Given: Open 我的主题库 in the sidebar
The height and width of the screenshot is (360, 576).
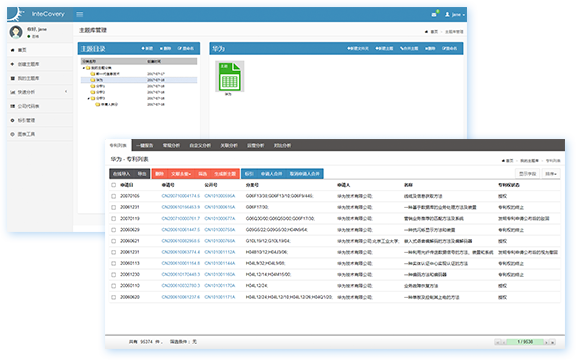Looking at the screenshot, I should pyautogui.click(x=28, y=78).
